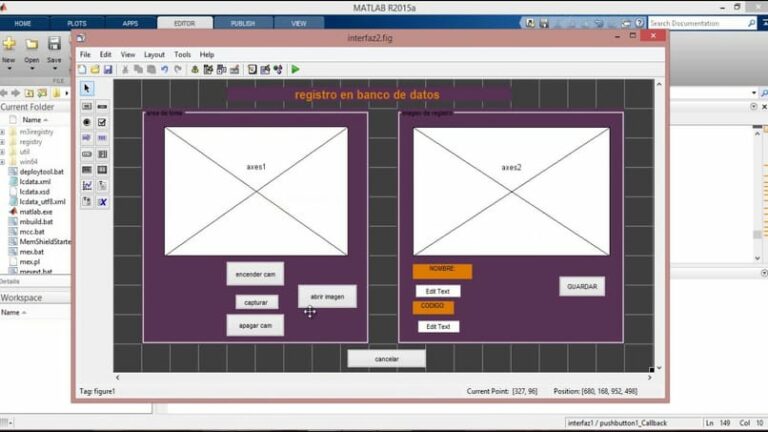
Task: Click the GUARDAR button
Action: pos(582,286)
